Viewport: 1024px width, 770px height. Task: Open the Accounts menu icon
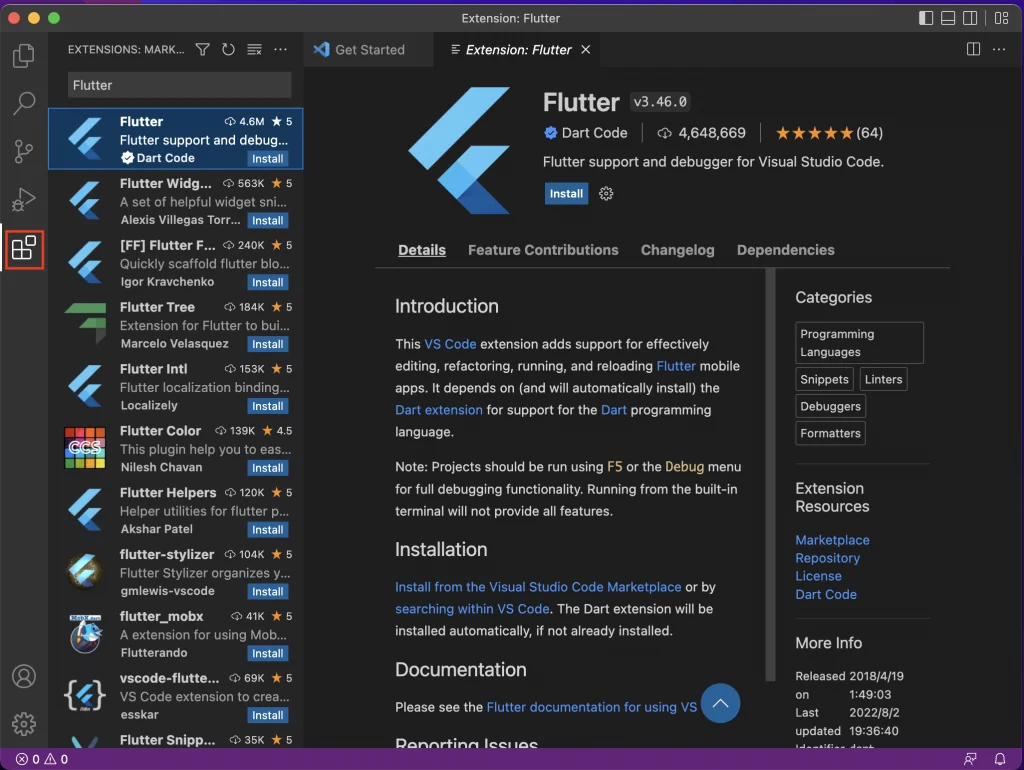coord(24,676)
